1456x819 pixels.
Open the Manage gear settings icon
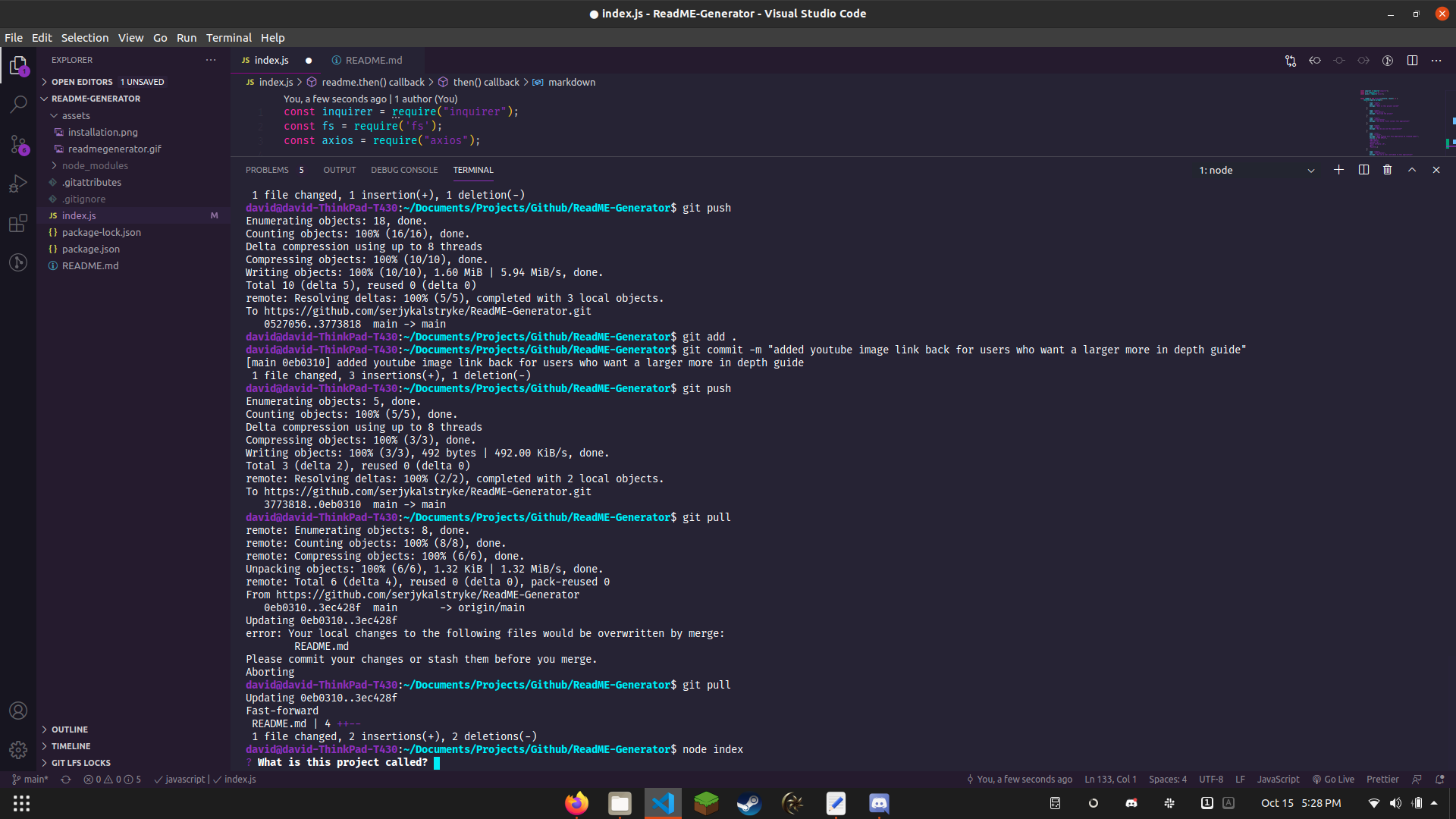pyautogui.click(x=18, y=750)
